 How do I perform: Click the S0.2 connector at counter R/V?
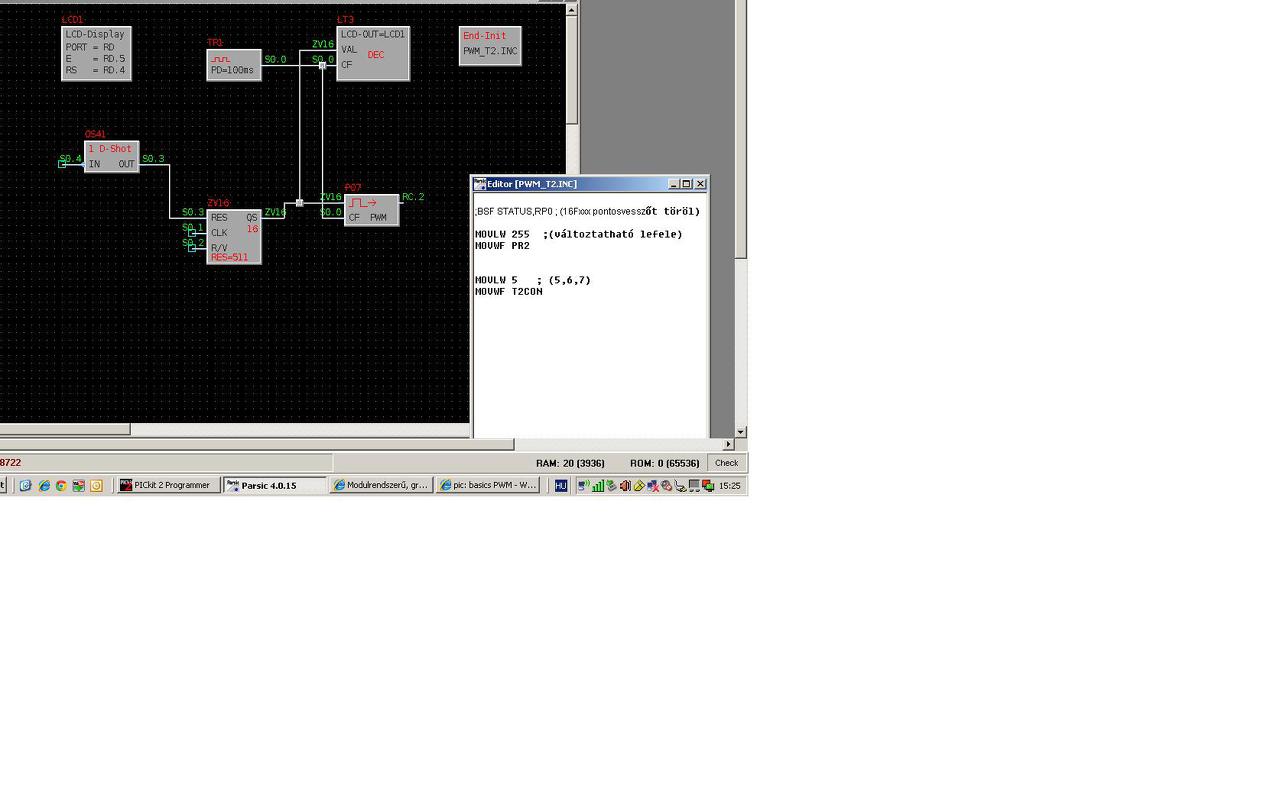pyautogui.click(x=192, y=248)
